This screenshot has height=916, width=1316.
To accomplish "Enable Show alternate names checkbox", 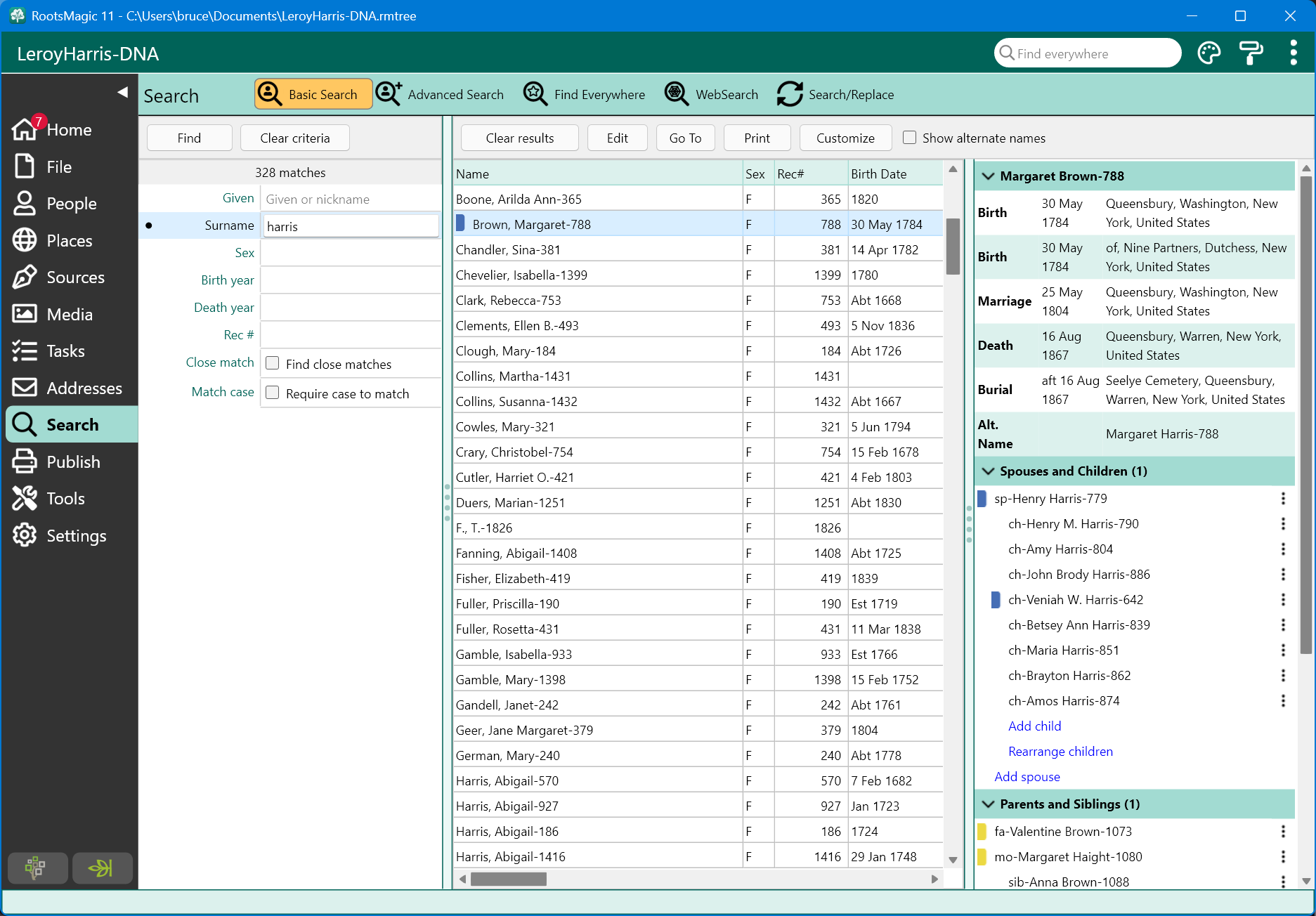I will click(x=909, y=138).
